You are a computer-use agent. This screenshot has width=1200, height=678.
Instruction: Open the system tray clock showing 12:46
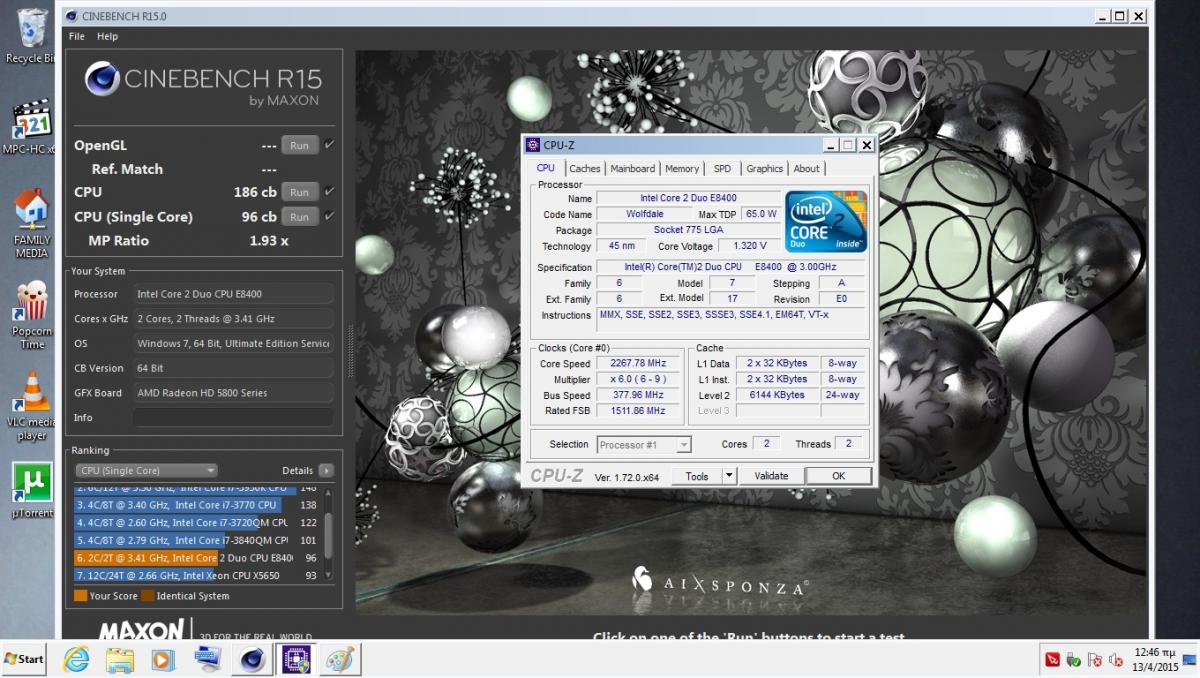(x=1154, y=660)
